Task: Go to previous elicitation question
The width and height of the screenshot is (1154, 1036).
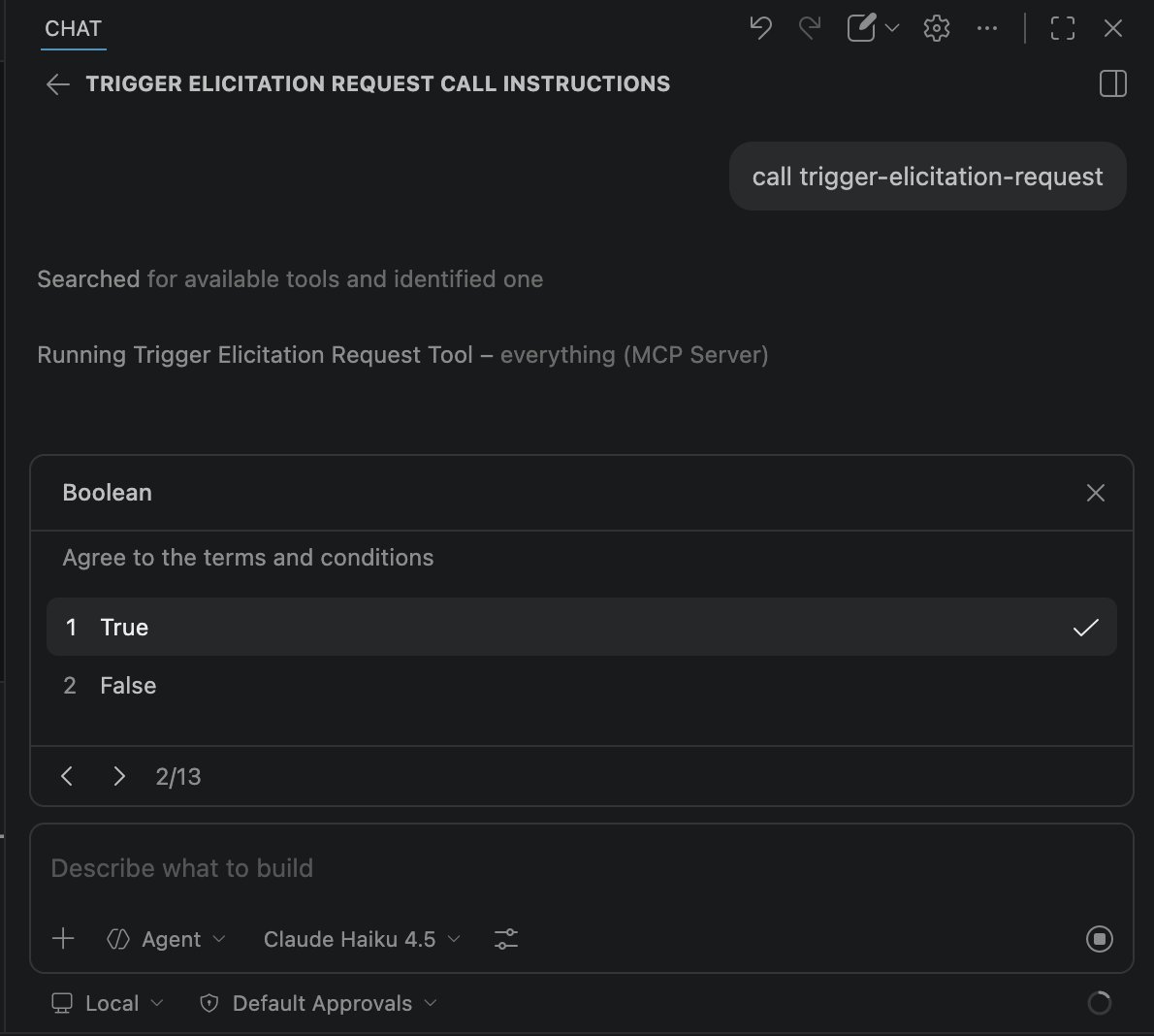Action: (67, 776)
